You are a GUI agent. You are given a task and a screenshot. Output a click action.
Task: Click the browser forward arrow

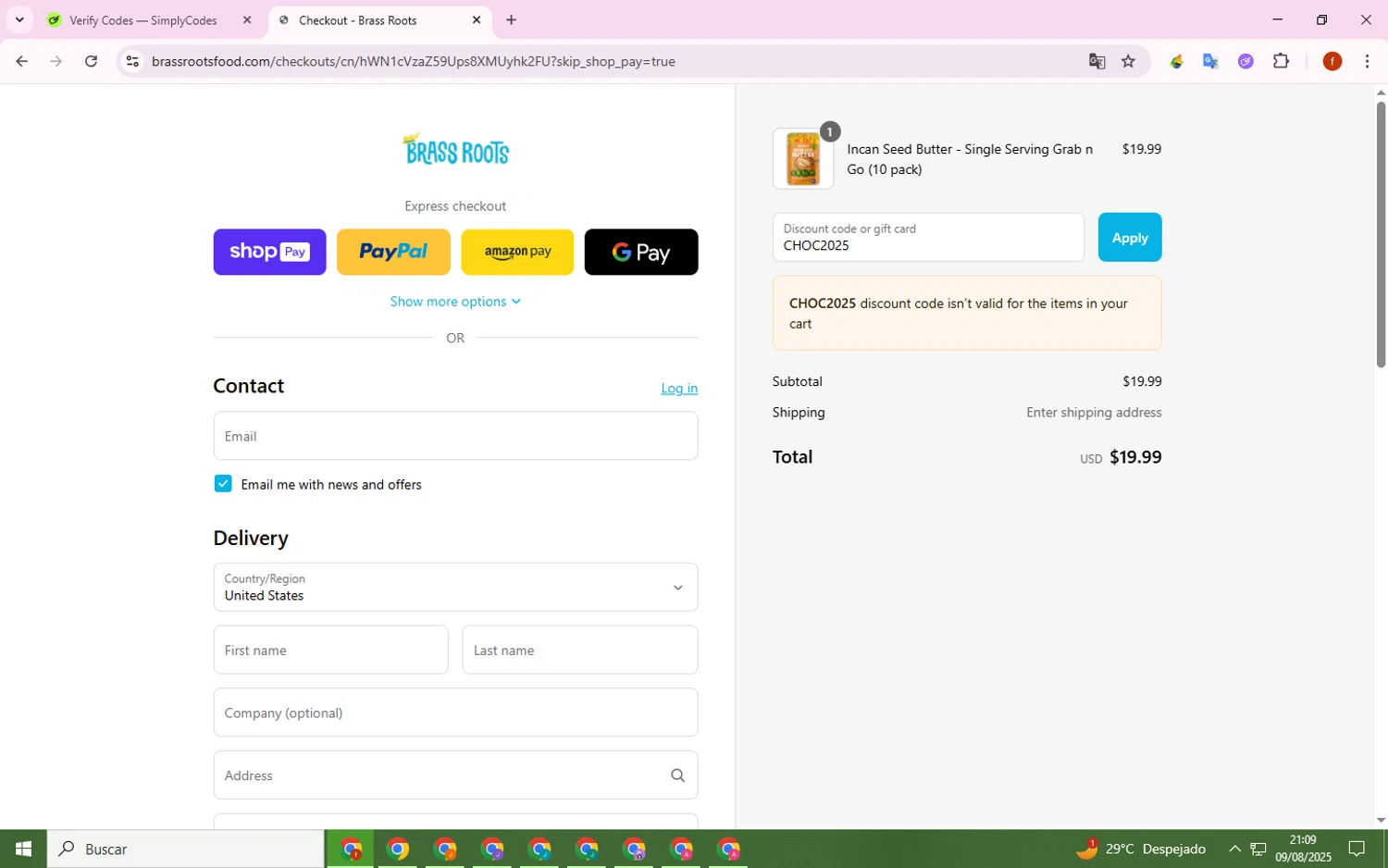(x=56, y=61)
